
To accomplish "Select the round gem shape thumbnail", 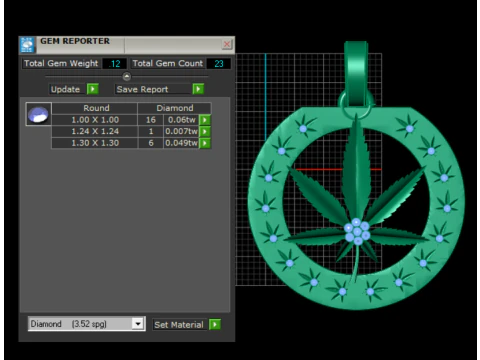I will (39, 114).
